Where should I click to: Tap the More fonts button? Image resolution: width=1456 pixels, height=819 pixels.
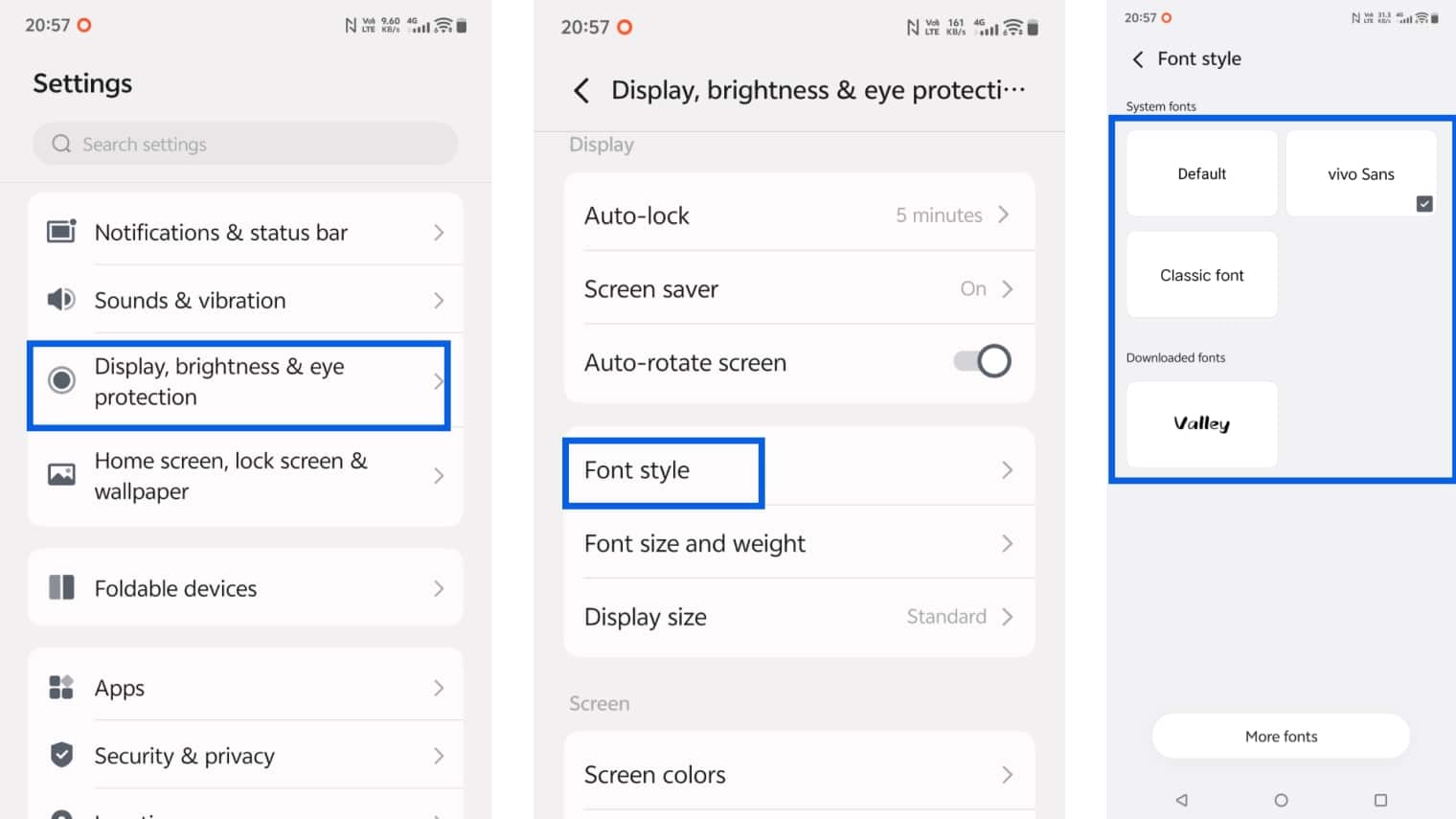pyautogui.click(x=1281, y=736)
